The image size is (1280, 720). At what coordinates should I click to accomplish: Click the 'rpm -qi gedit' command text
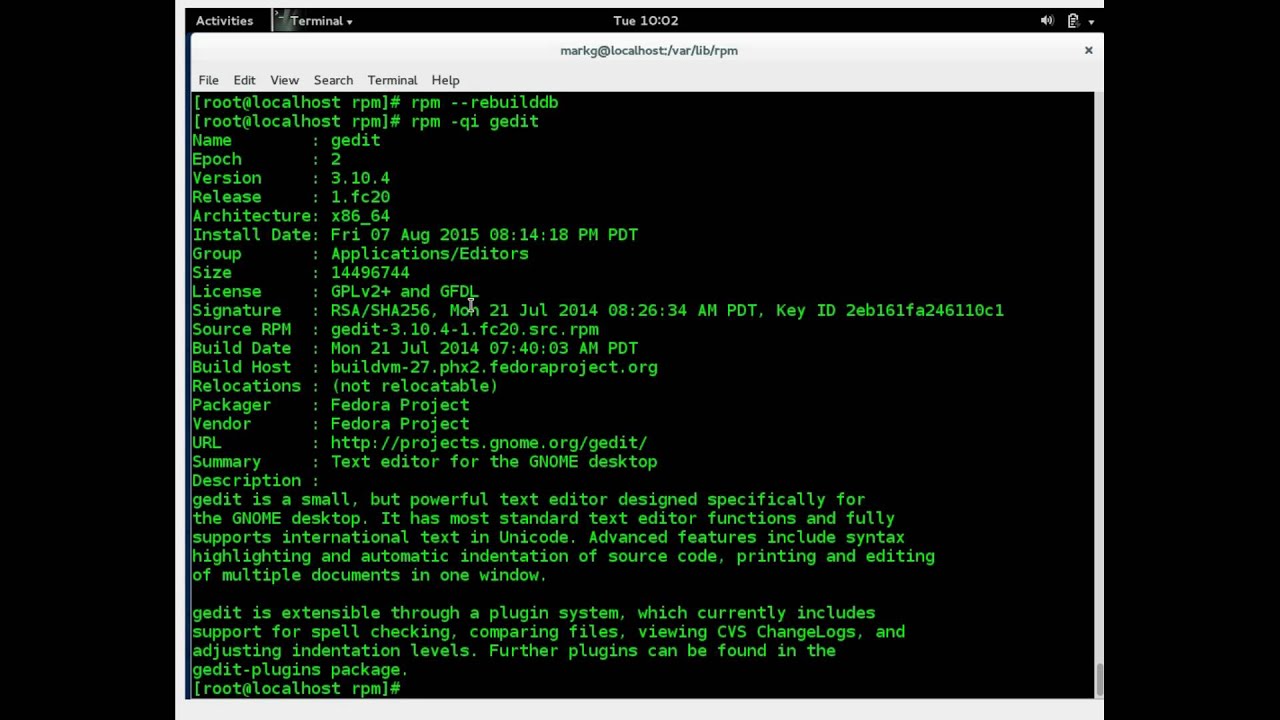click(x=474, y=121)
